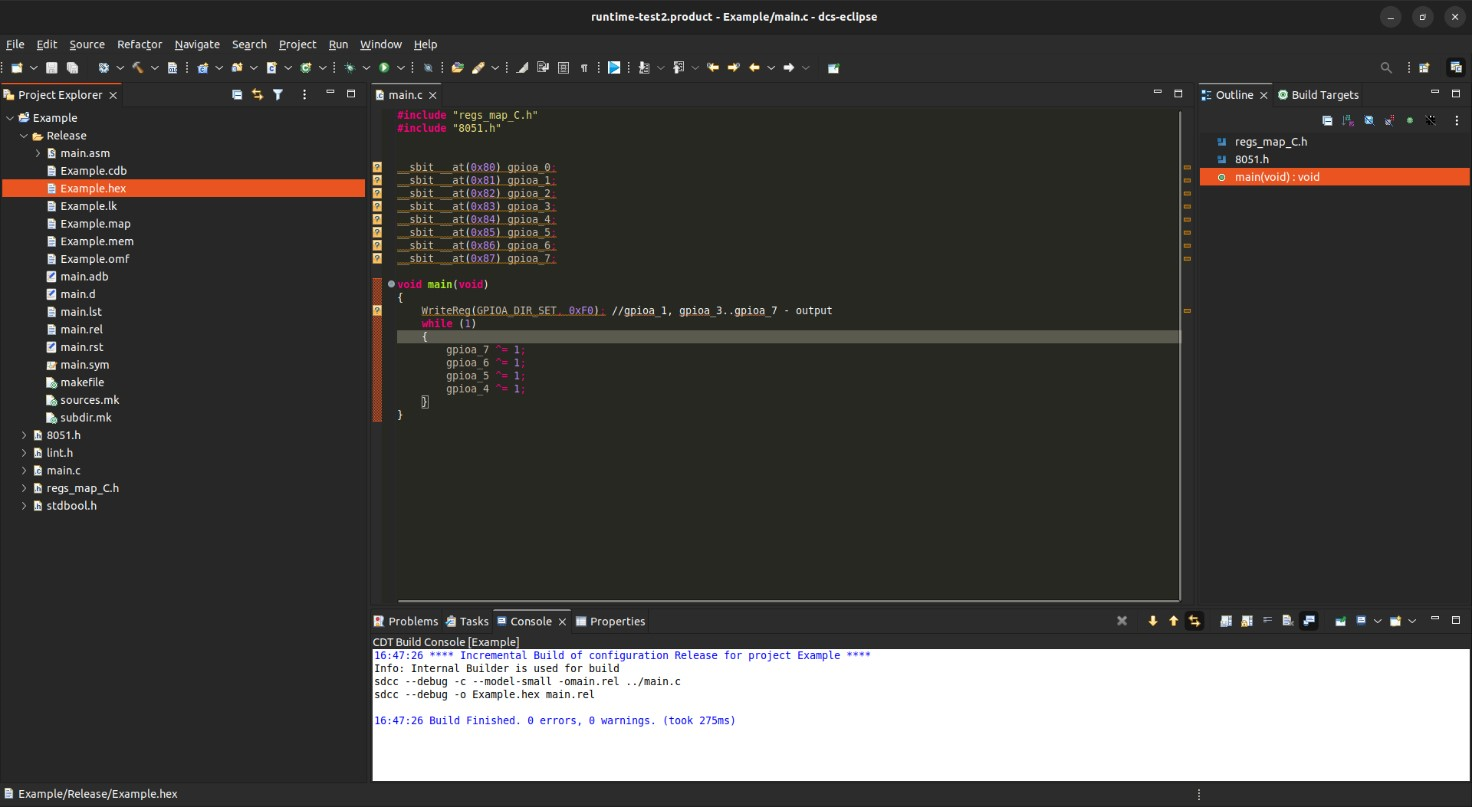The width and height of the screenshot is (1472, 807).
Task: Toggle scroll lock in the Console
Action: click(1246, 621)
